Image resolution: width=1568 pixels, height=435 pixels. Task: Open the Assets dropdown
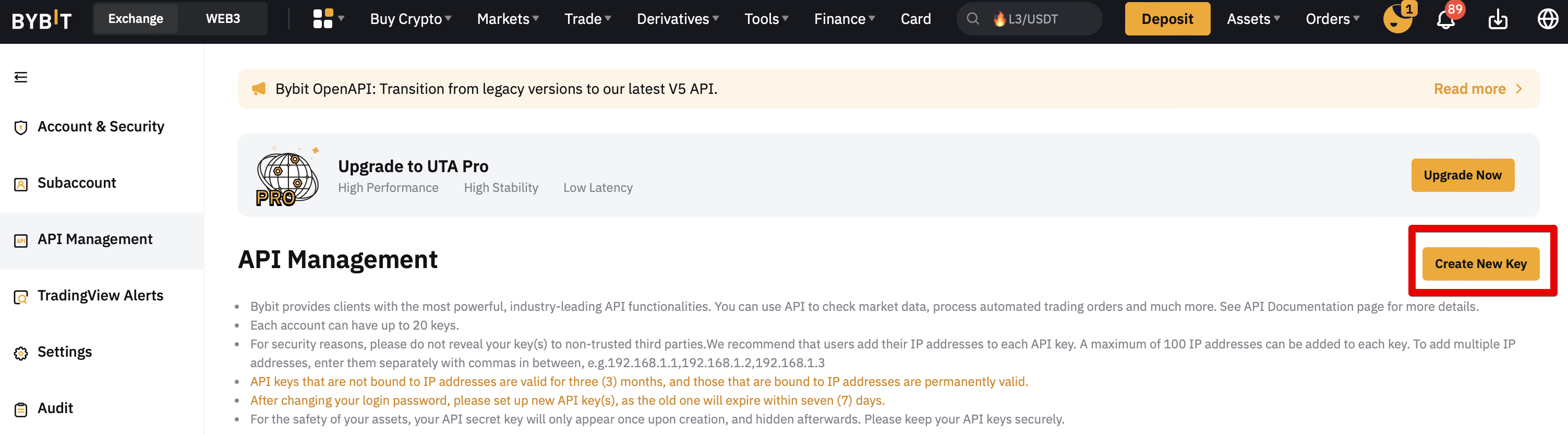point(1253,19)
